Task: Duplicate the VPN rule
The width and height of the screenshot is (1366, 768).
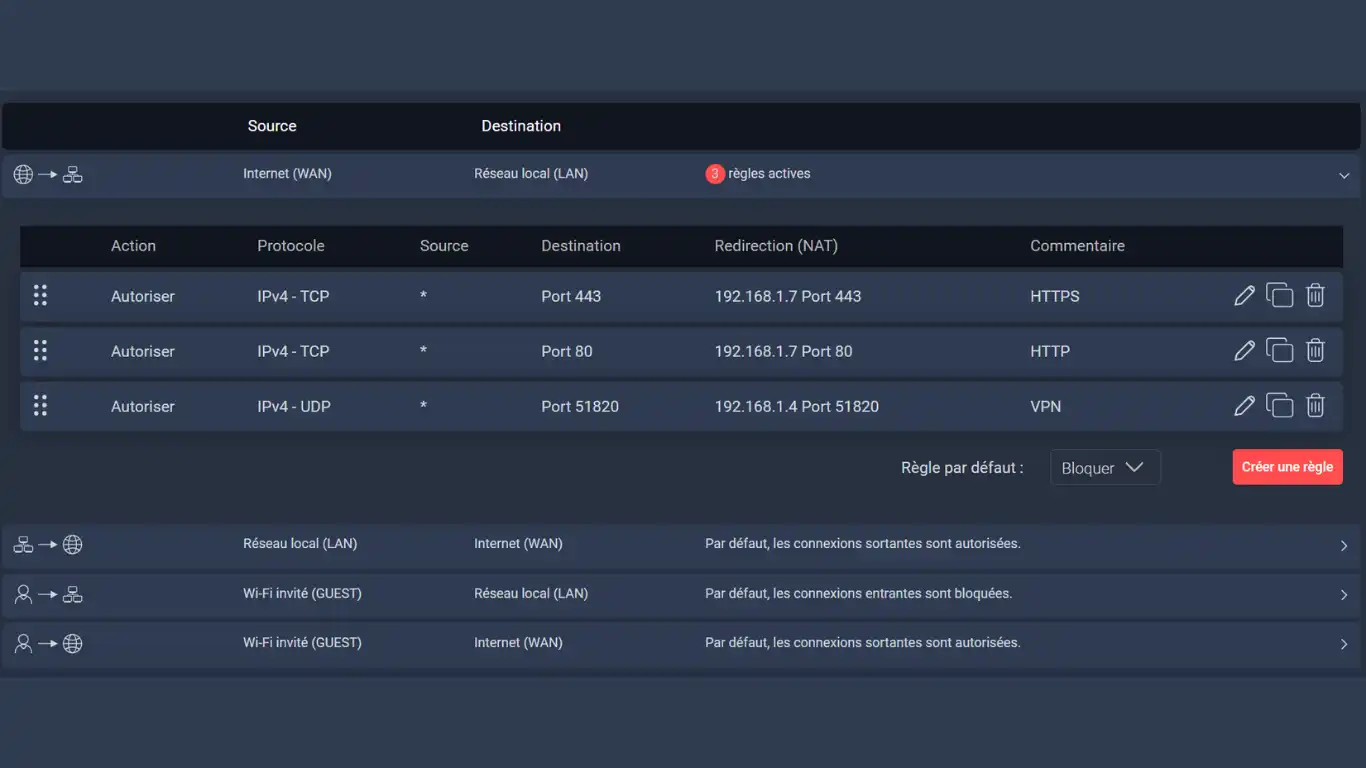Action: click(1279, 406)
